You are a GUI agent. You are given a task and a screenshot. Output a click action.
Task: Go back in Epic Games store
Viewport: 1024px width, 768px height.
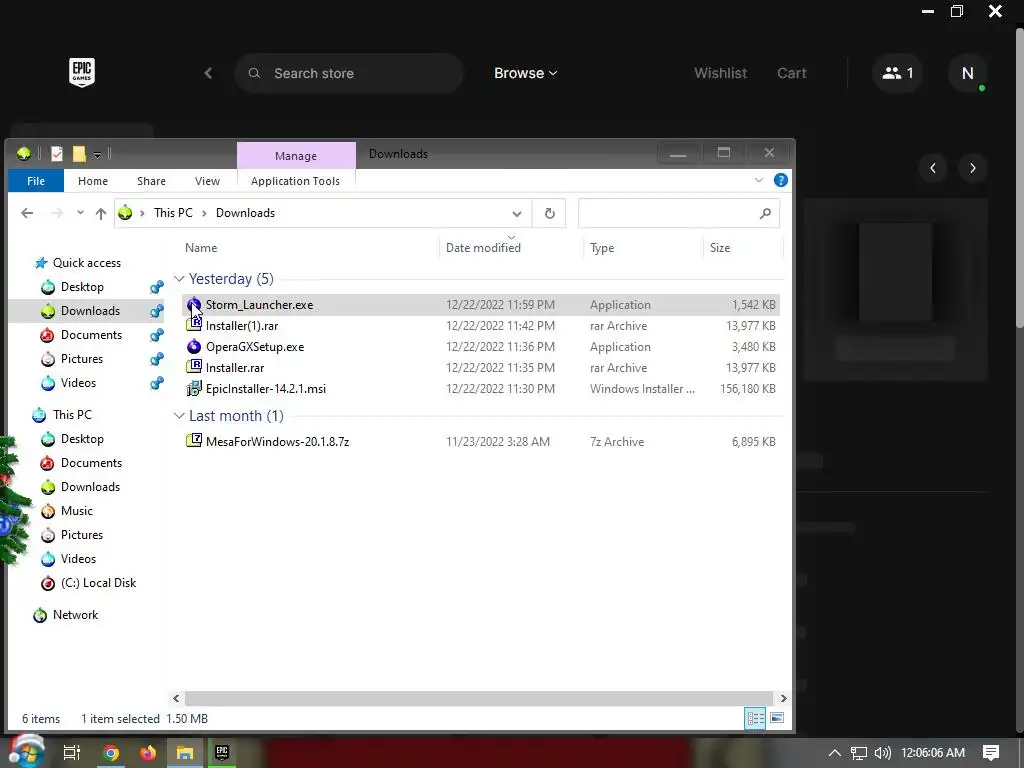pos(208,73)
